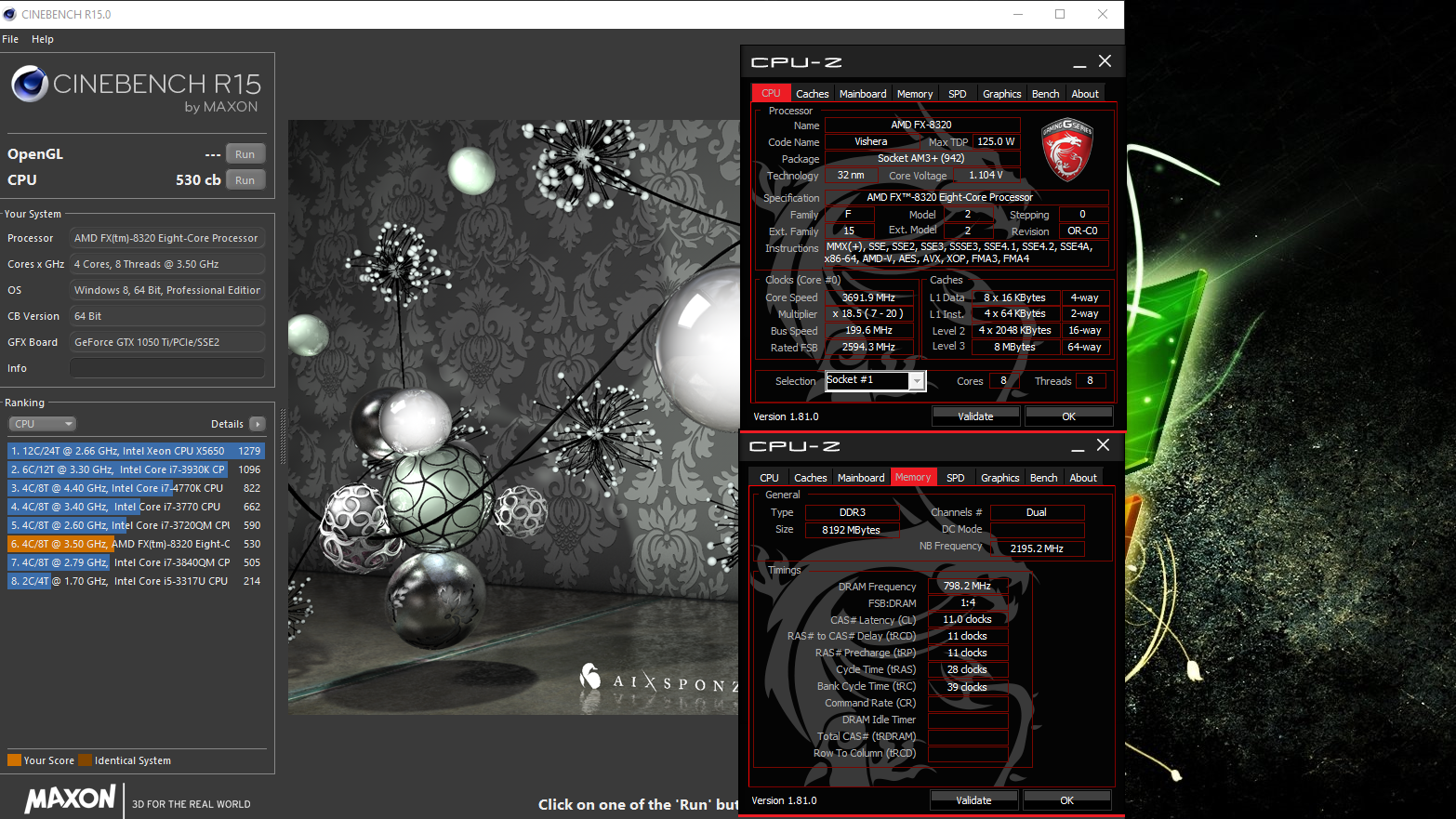Screen dimensions: 1456x819
Task: Switch to Caches tab in lower CPU-Z
Action: pyautogui.click(x=811, y=478)
